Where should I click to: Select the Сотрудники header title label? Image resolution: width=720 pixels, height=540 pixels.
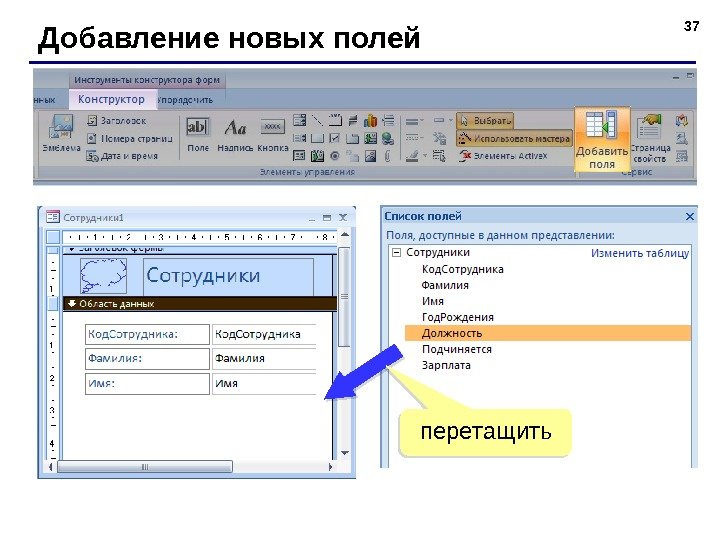(229, 276)
